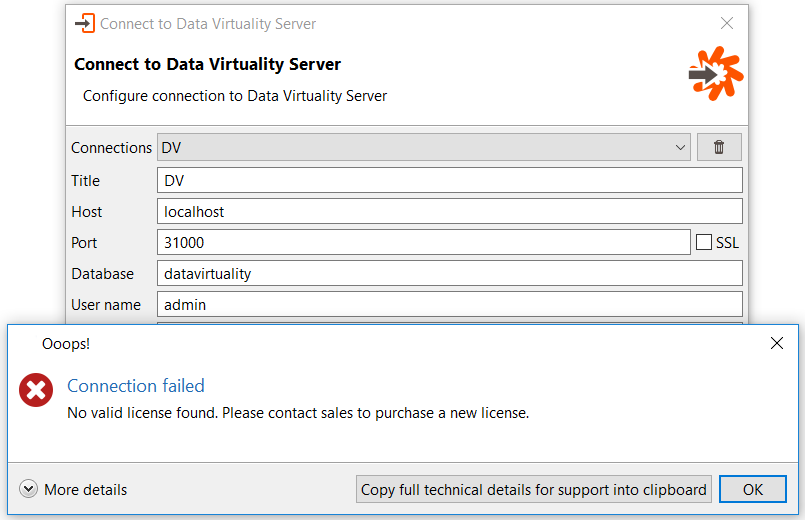Enable the SSL checkbox

[x=704, y=242]
